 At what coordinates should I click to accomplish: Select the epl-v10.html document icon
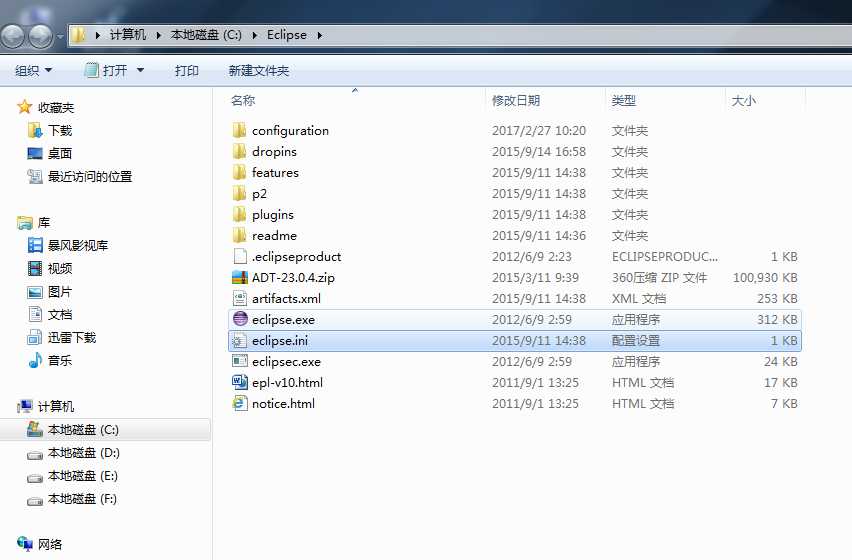click(240, 382)
